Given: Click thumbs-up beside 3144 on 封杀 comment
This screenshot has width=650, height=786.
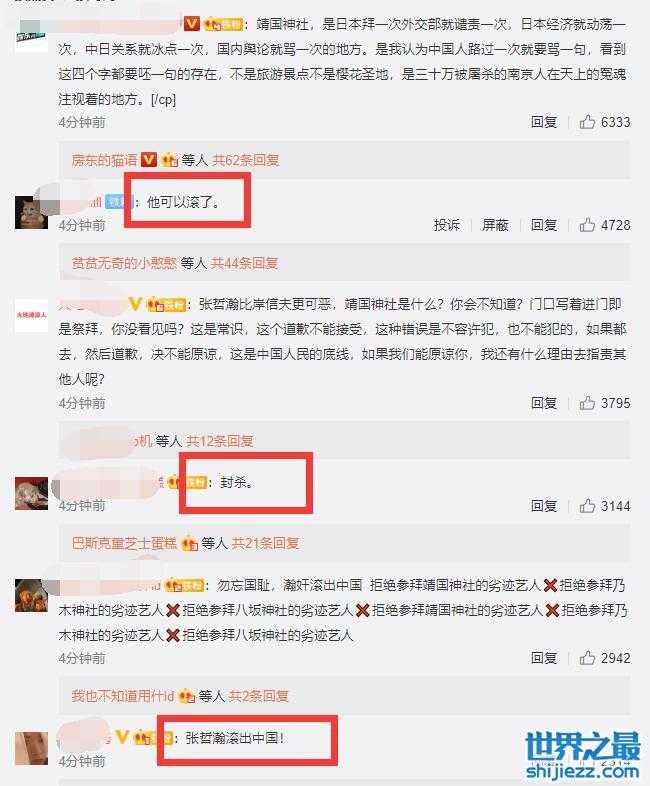Looking at the screenshot, I should [587, 506].
